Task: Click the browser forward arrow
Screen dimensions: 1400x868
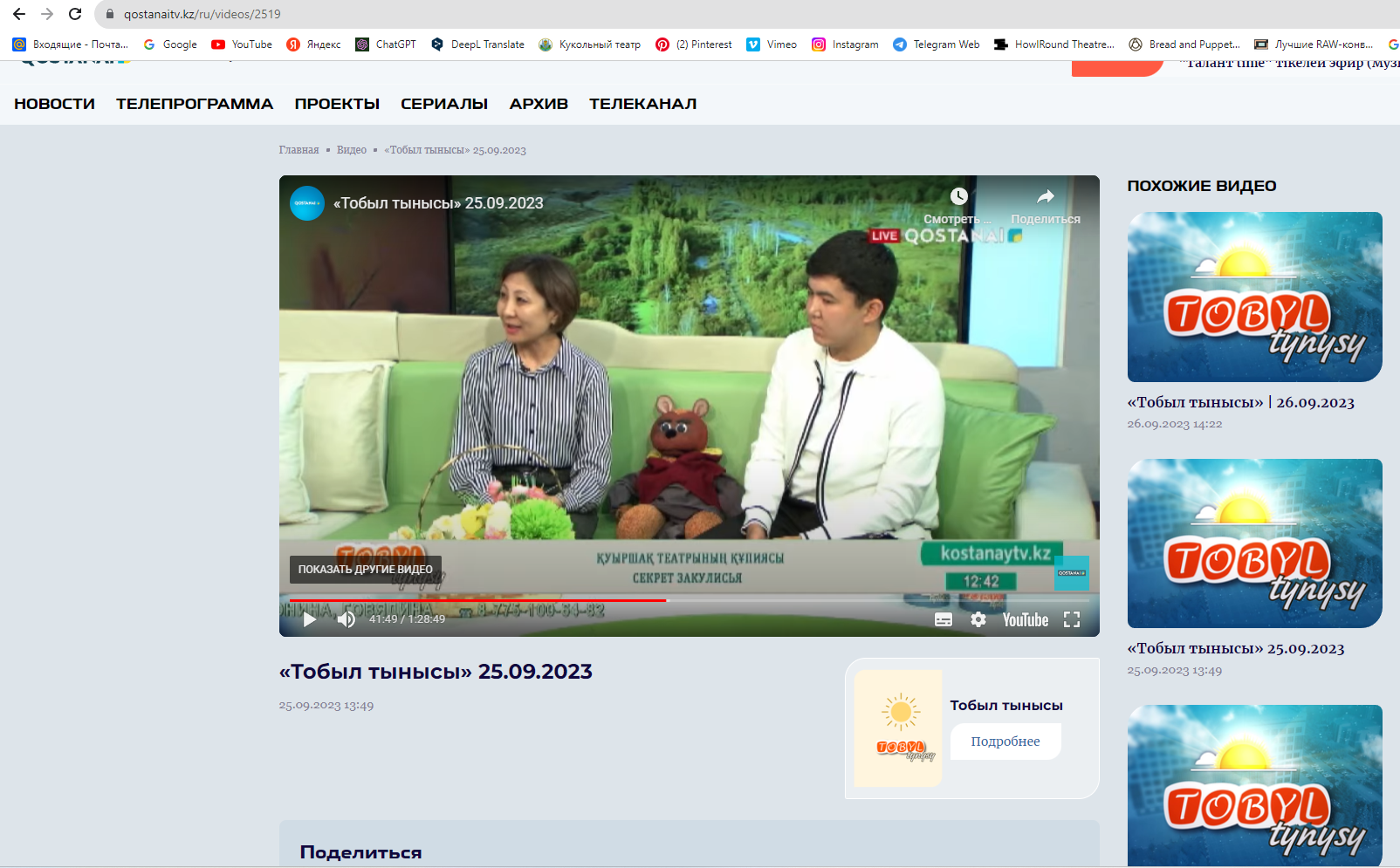Action: 47,14
